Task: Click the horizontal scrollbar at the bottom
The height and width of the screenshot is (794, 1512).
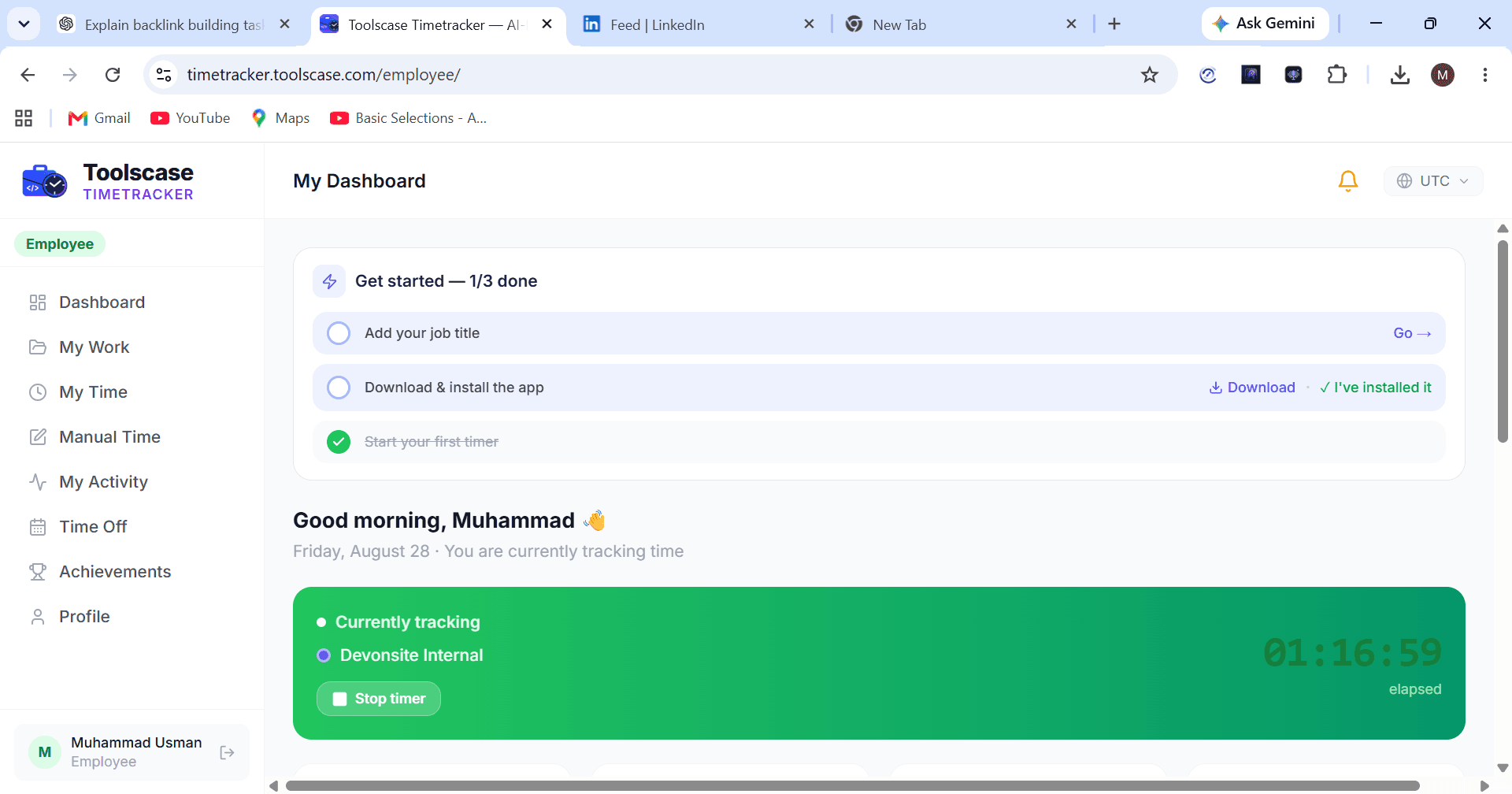Action: pos(852,785)
